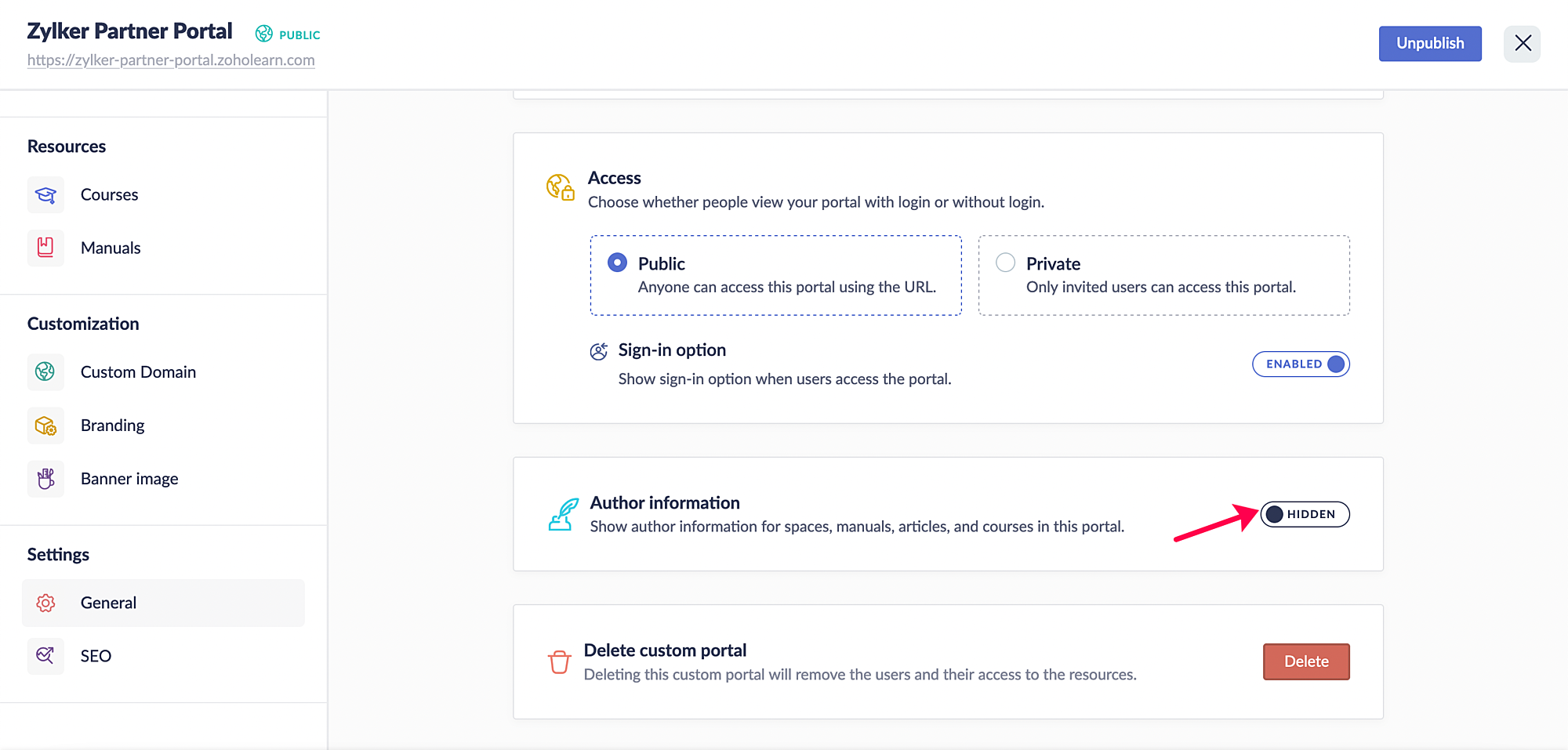The height and width of the screenshot is (750, 1568).
Task: Click the red Delete portal button
Action: (1306, 661)
